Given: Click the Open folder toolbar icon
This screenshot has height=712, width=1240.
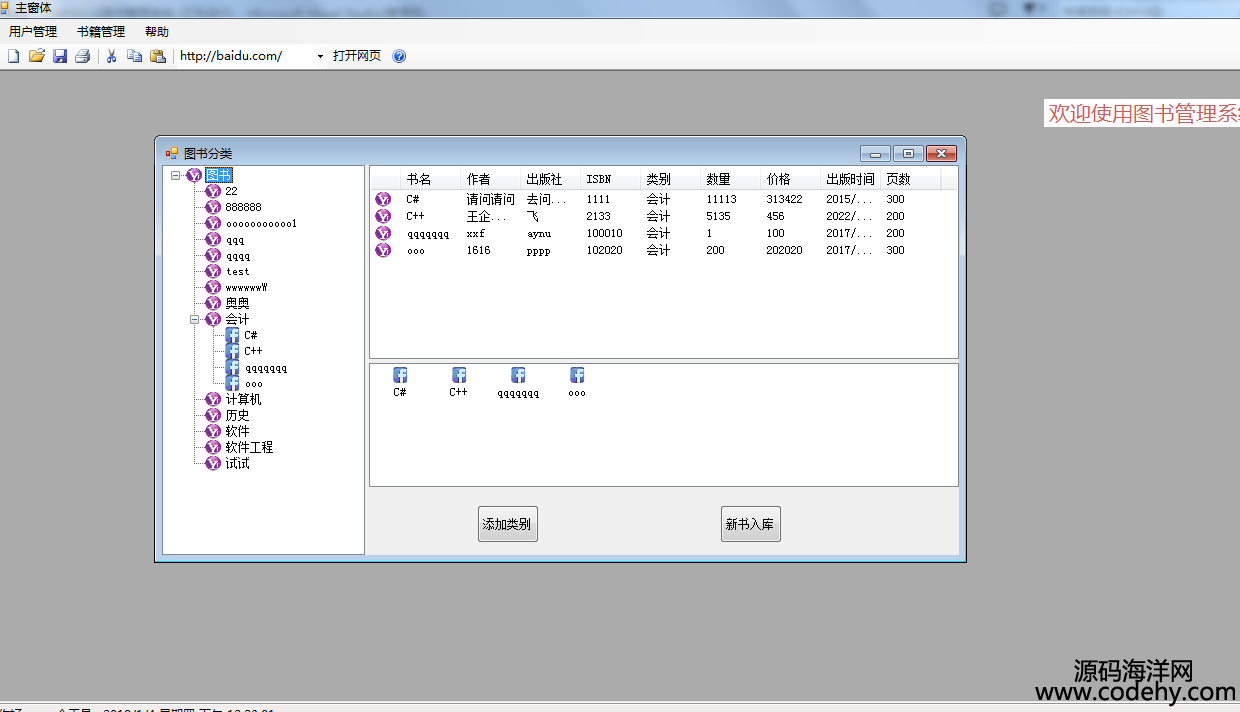Looking at the screenshot, I should coord(37,56).
